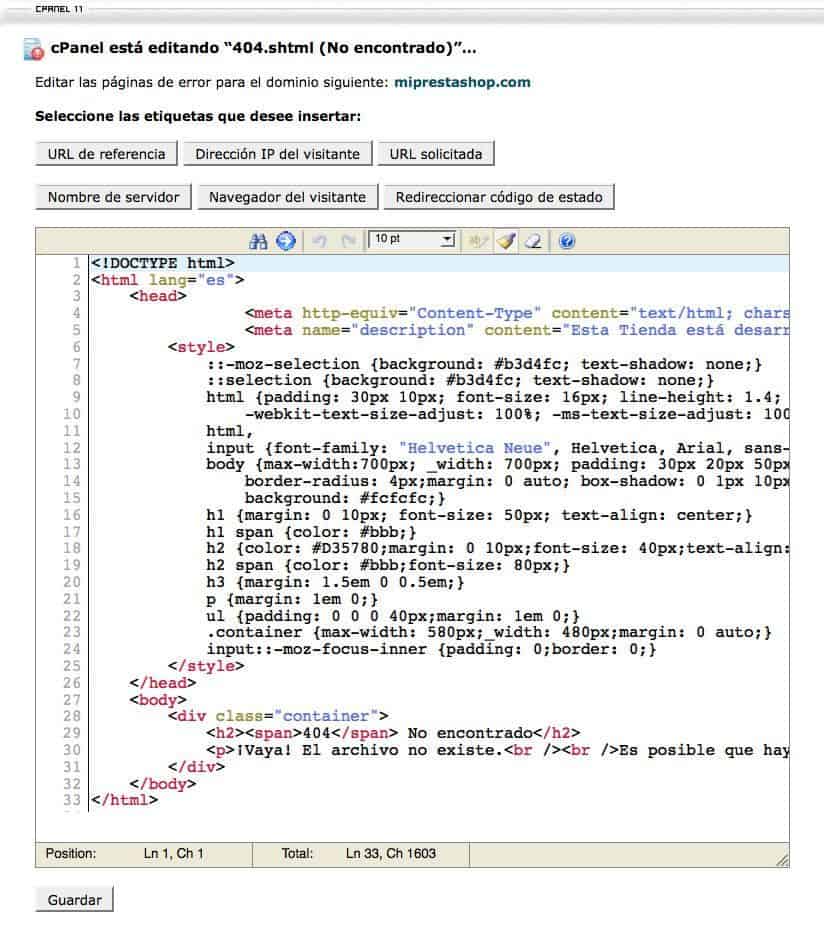Click the undo arrow in editor toolbar

click(320, 241)
